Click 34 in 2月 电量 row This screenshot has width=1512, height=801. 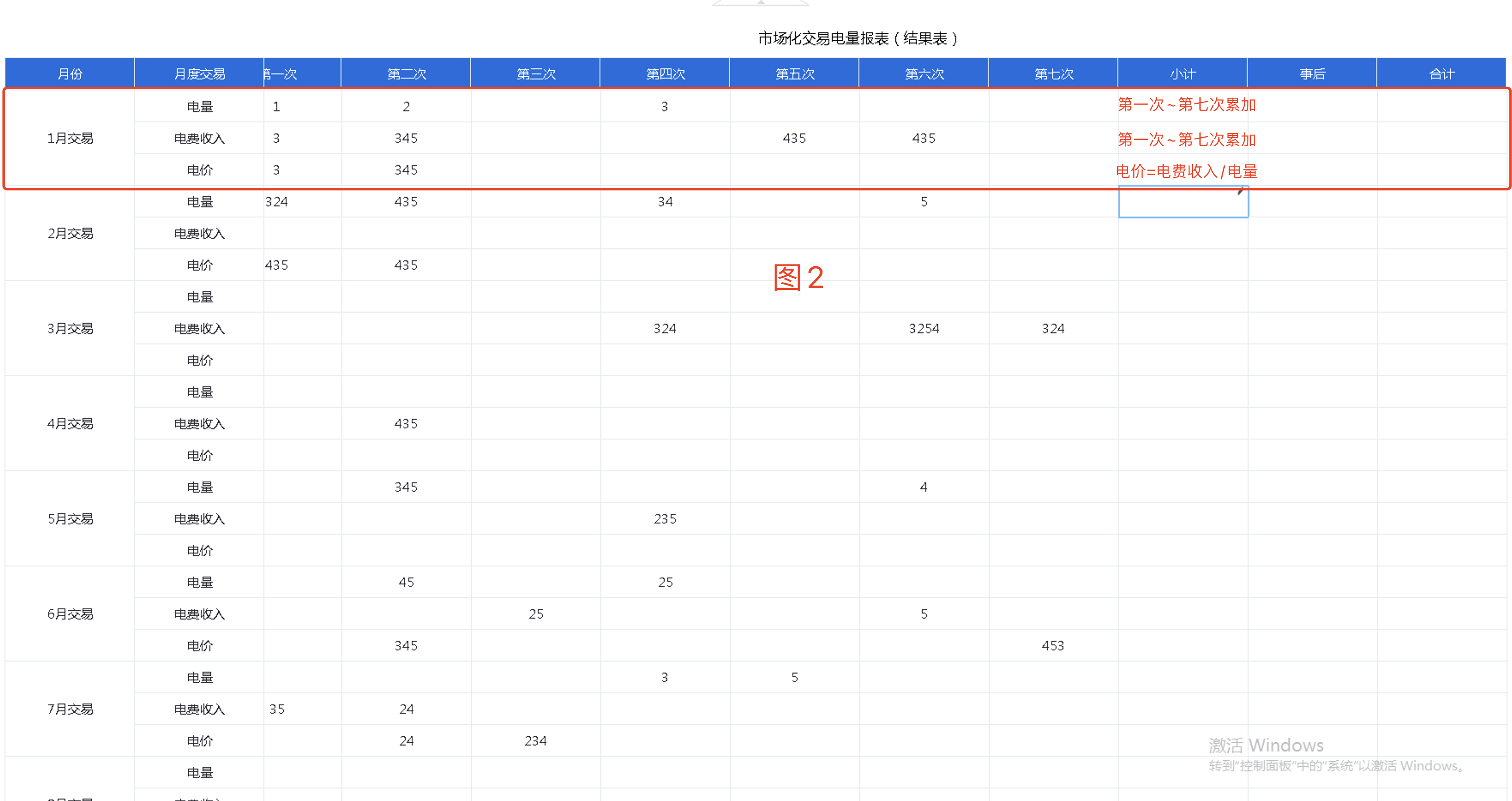pyautogui.click(x=665, y=202)
